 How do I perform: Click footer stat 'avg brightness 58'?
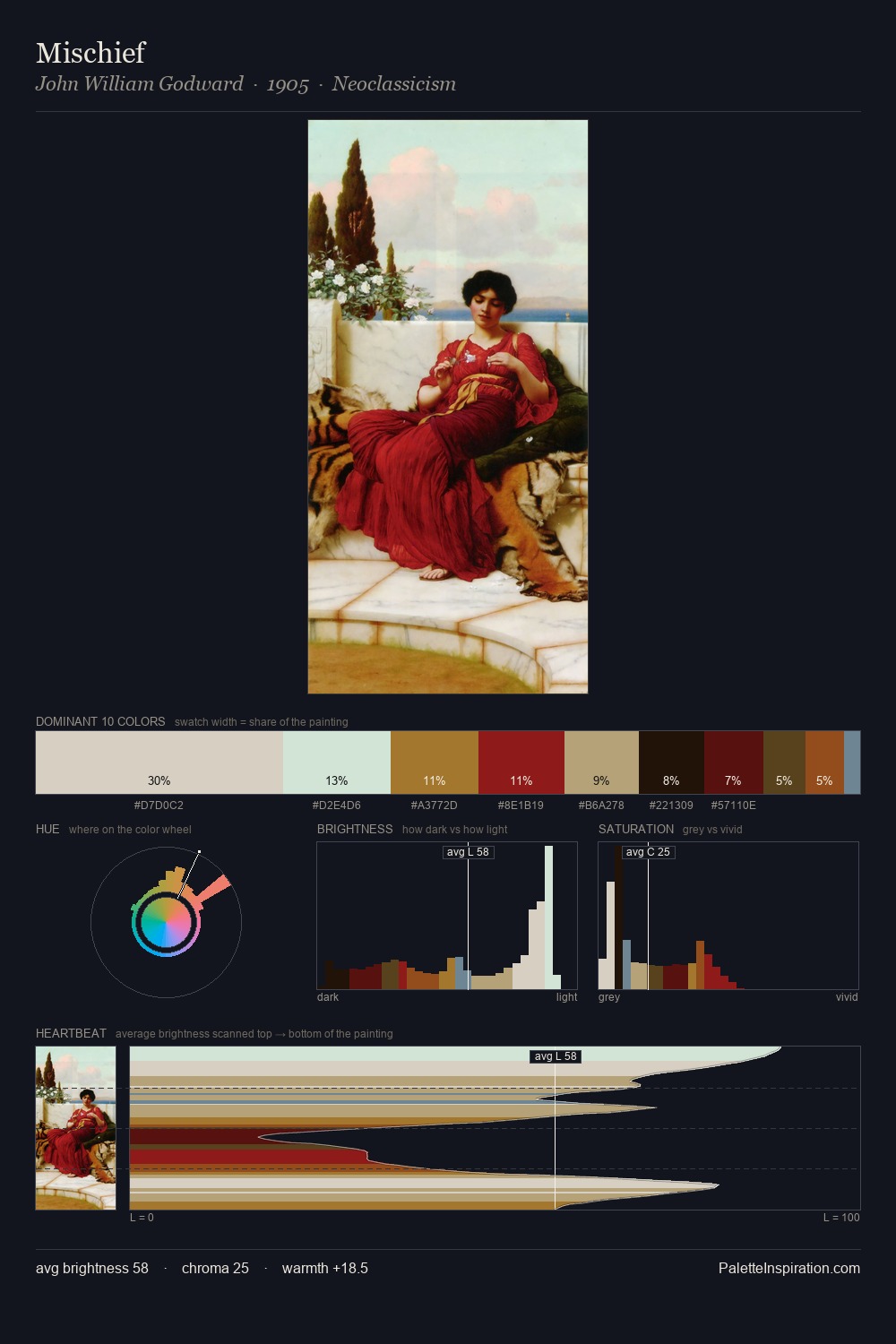[92, 1268]
